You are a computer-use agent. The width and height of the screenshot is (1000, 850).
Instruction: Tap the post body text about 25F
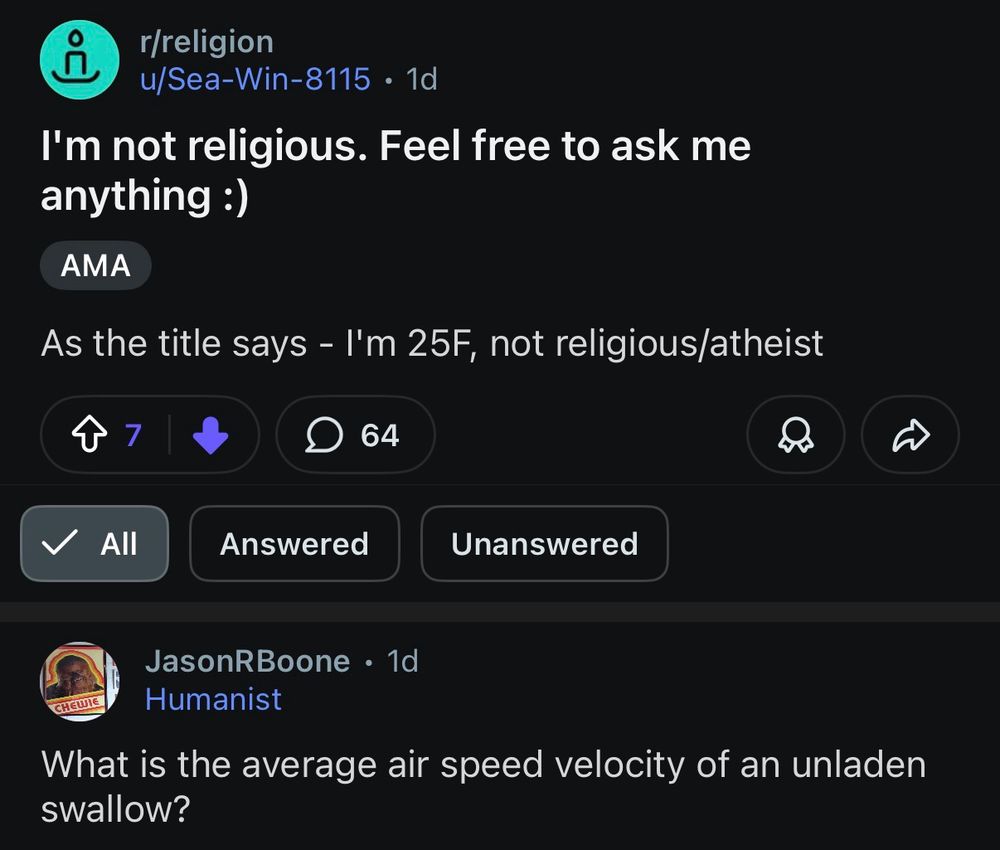pos(432,344)
